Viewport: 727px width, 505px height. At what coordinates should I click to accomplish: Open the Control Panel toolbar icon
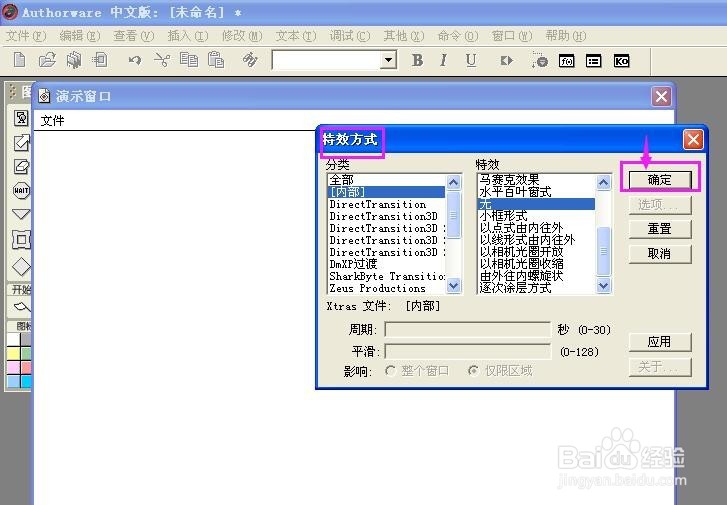pyautogui.click(x=540, y=60)
